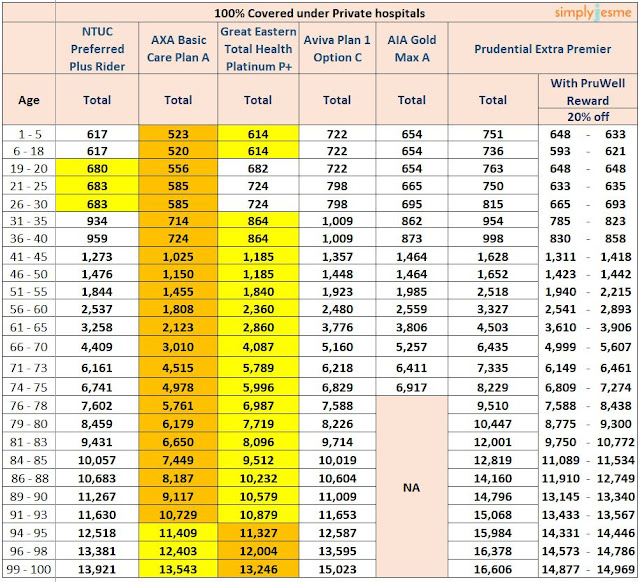Click AXA value 714
This screenshot has height=582, width=640.
178,221
